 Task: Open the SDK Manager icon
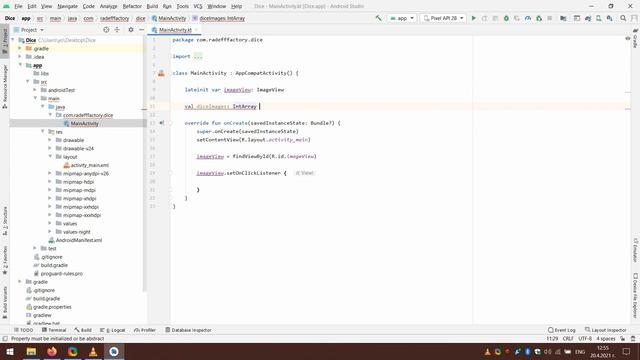pos(609,18)
